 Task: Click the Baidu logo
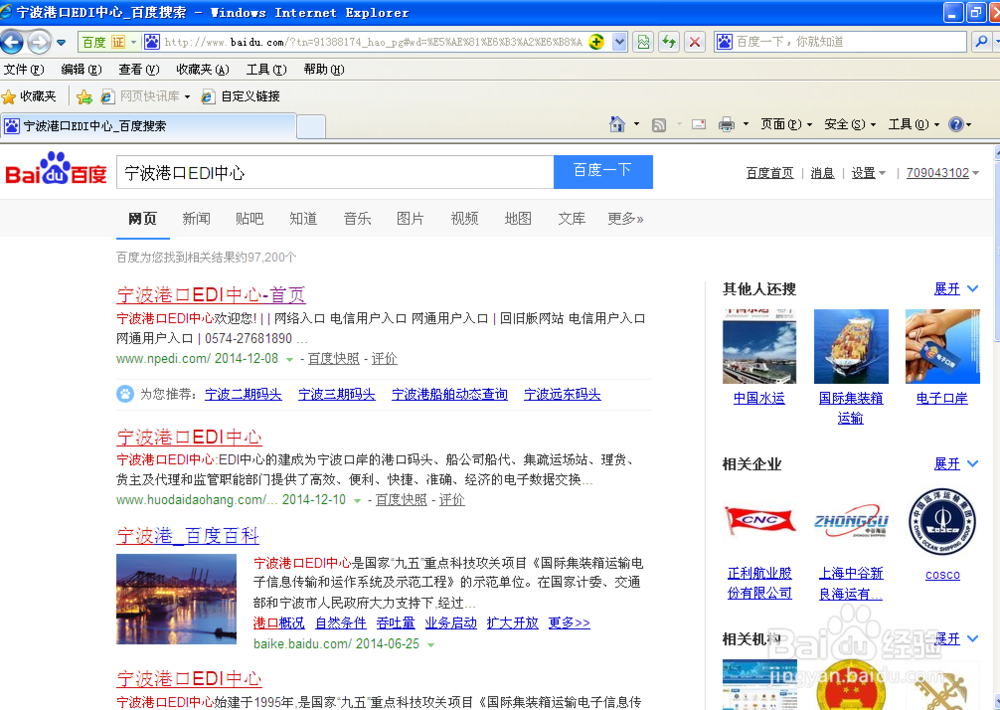tap(56, 168)
